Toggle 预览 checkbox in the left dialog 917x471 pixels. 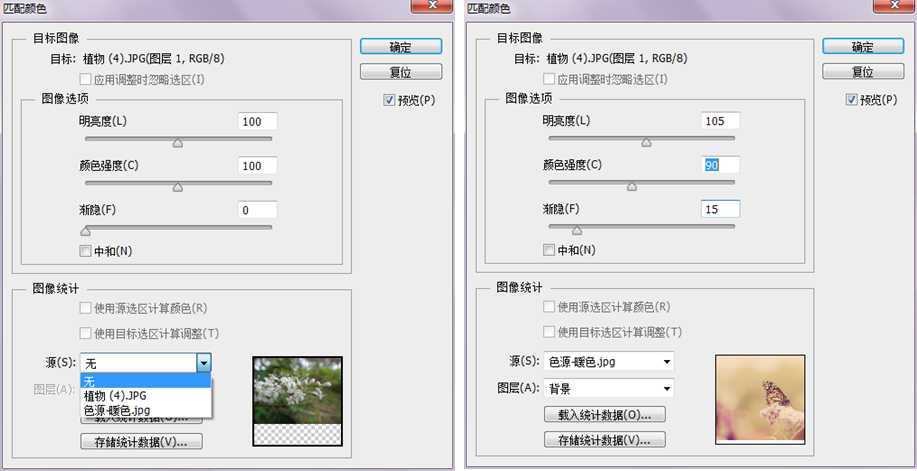tap(390, 100)
